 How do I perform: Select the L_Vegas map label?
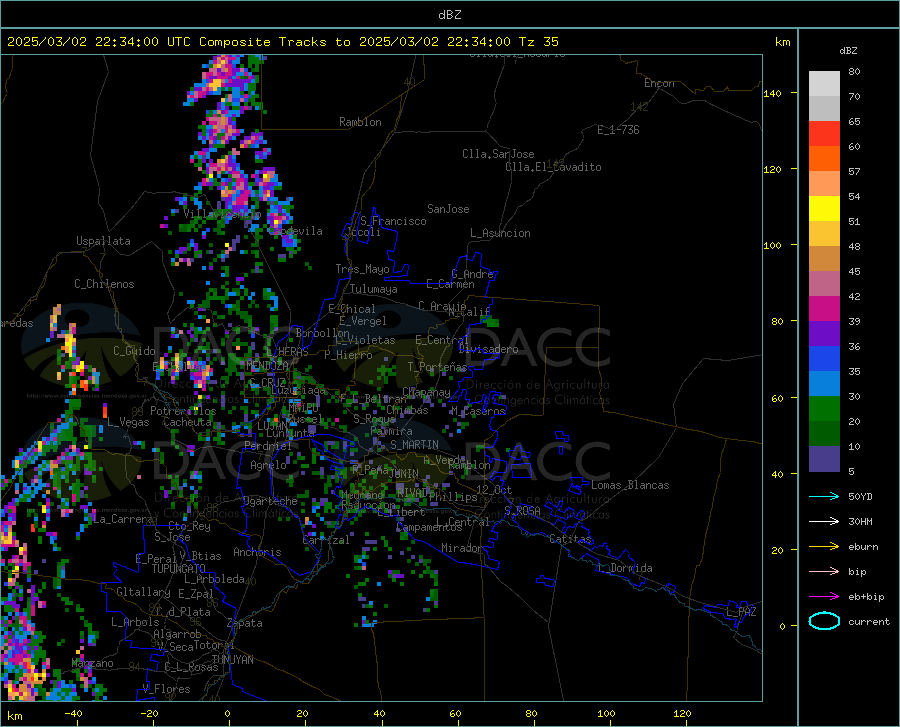128,422
